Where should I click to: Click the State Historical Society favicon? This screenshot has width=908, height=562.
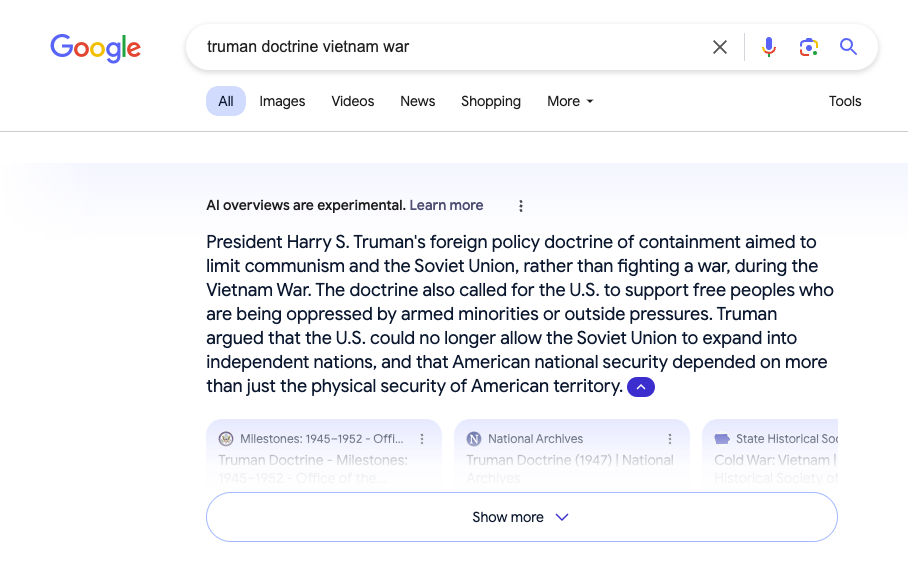(722, 439)
